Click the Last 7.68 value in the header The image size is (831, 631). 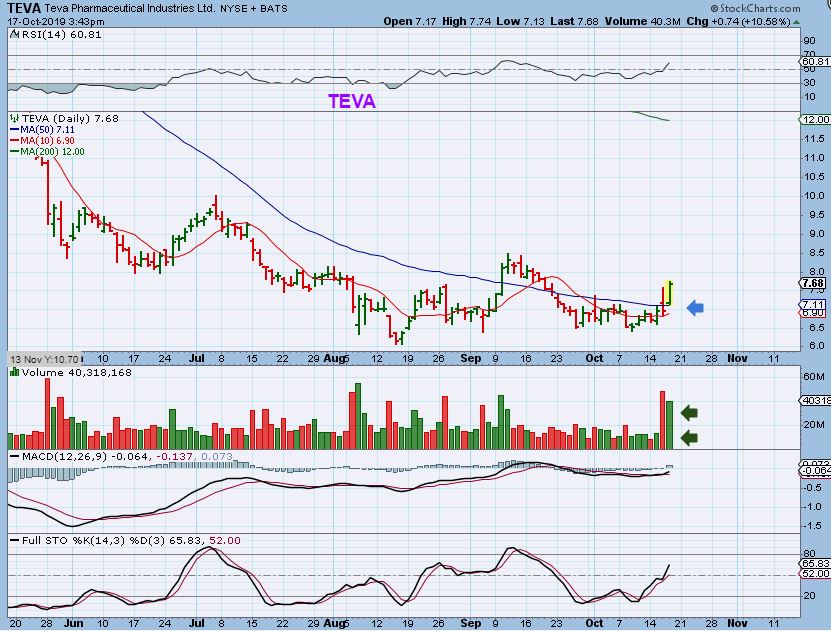point(574,22)
